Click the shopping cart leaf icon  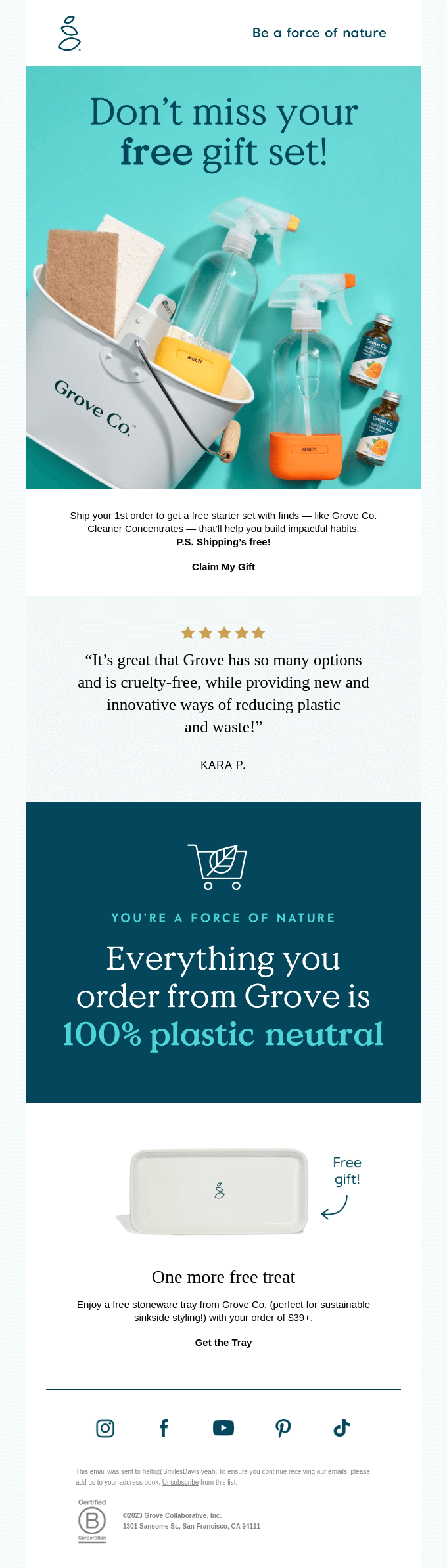[x=218, y=866]
